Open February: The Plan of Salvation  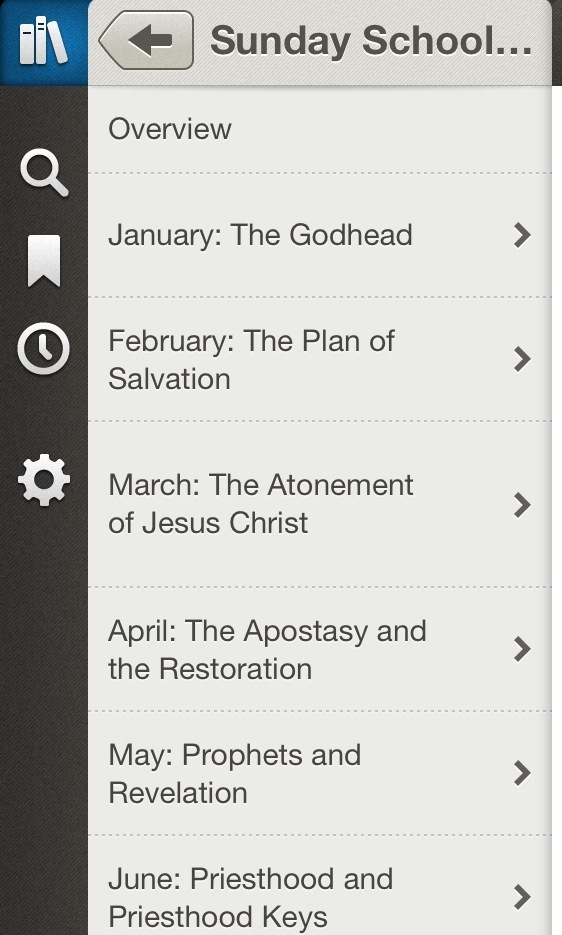click(x=320, y=360)
